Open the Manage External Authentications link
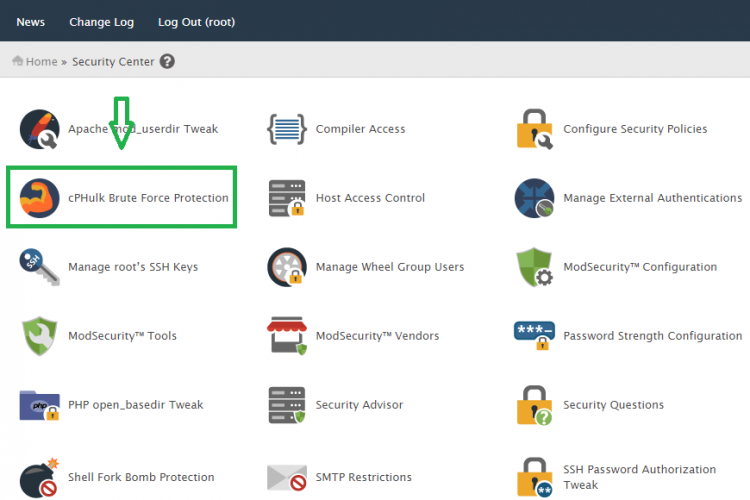Image resolution: width=750 pixels, height=500 pixels. pos(653,198)
